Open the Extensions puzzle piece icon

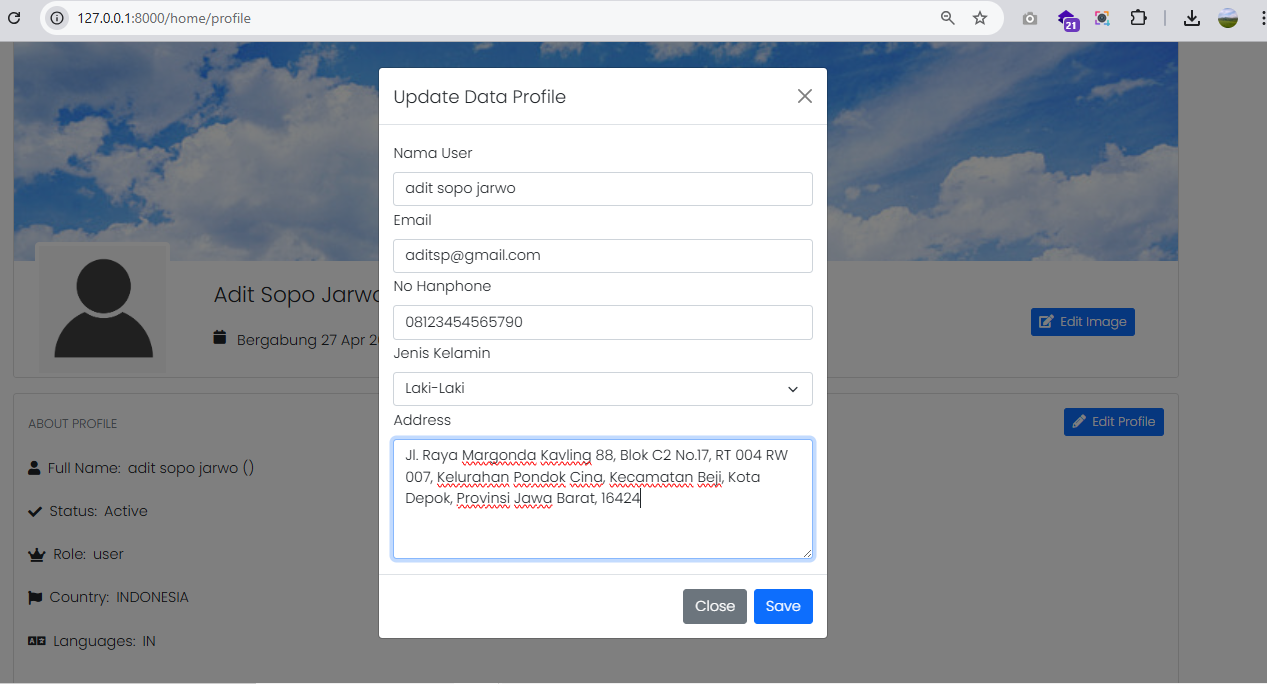(1138, 18)
